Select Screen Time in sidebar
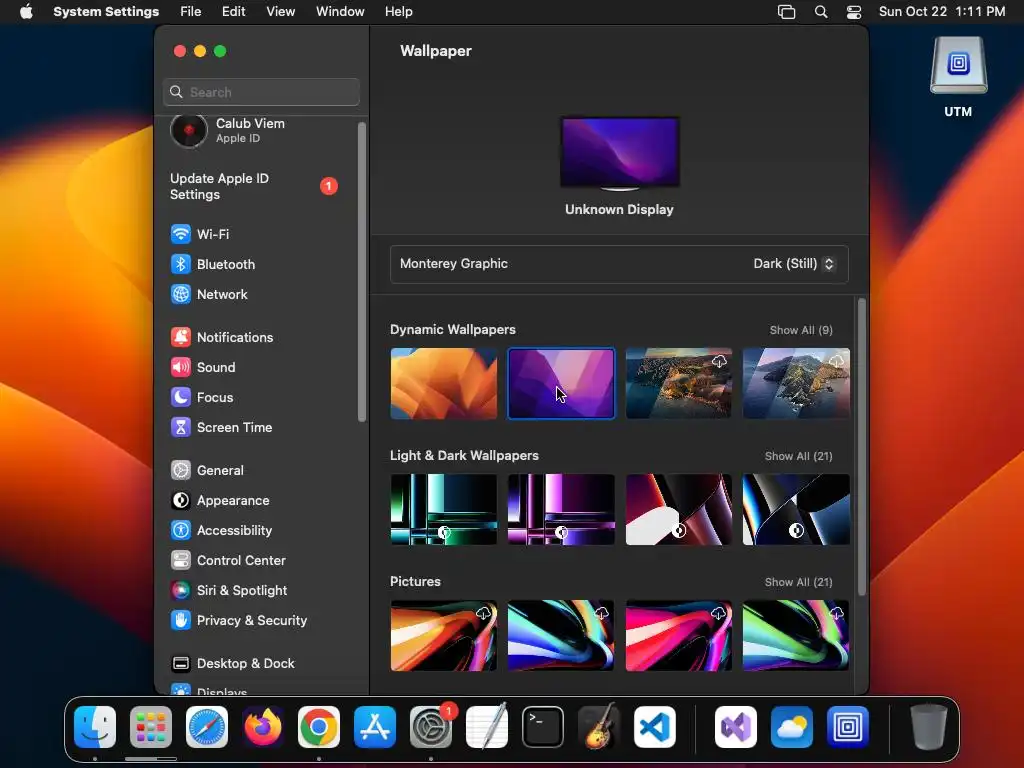Screen dimensions: 1024x768 (x=221, y=427)
